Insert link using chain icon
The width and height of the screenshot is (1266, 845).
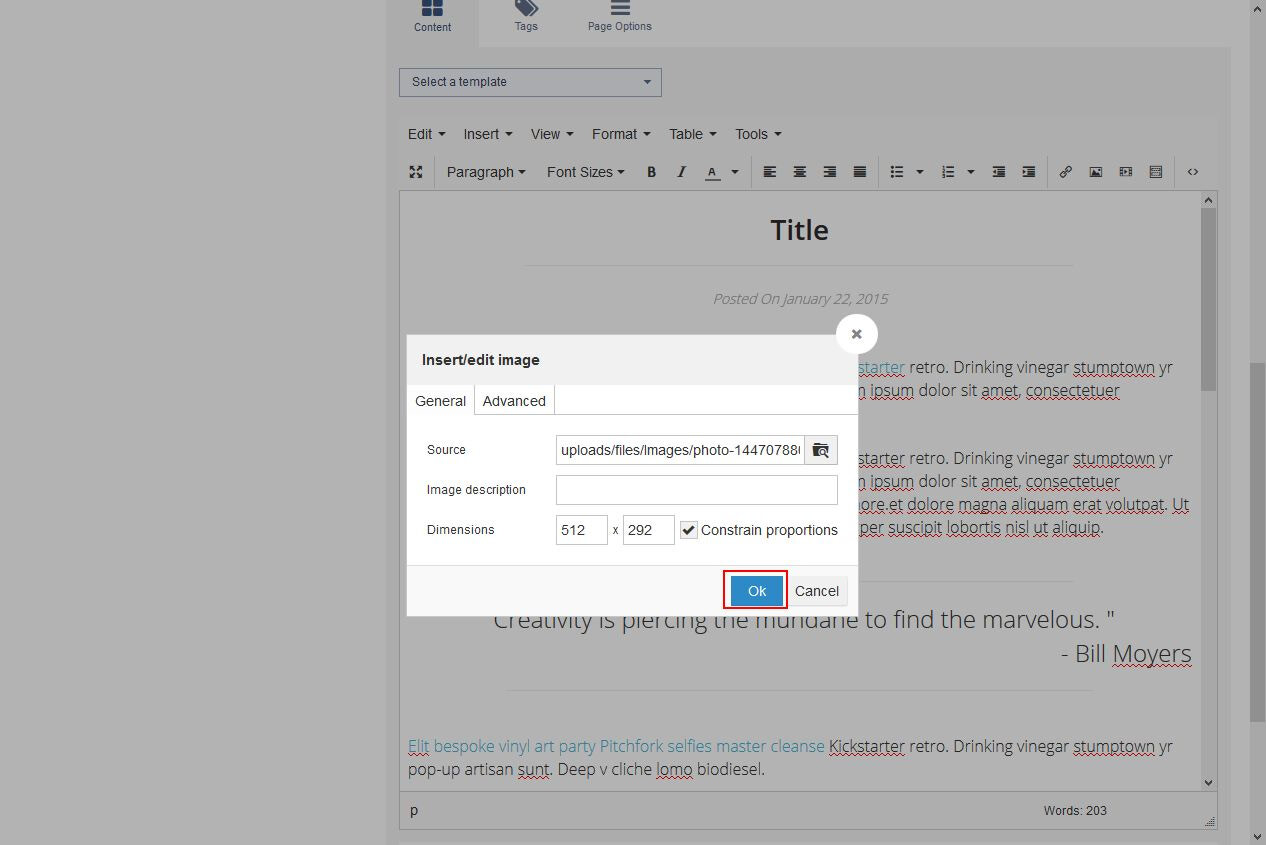click(1065, 172)
